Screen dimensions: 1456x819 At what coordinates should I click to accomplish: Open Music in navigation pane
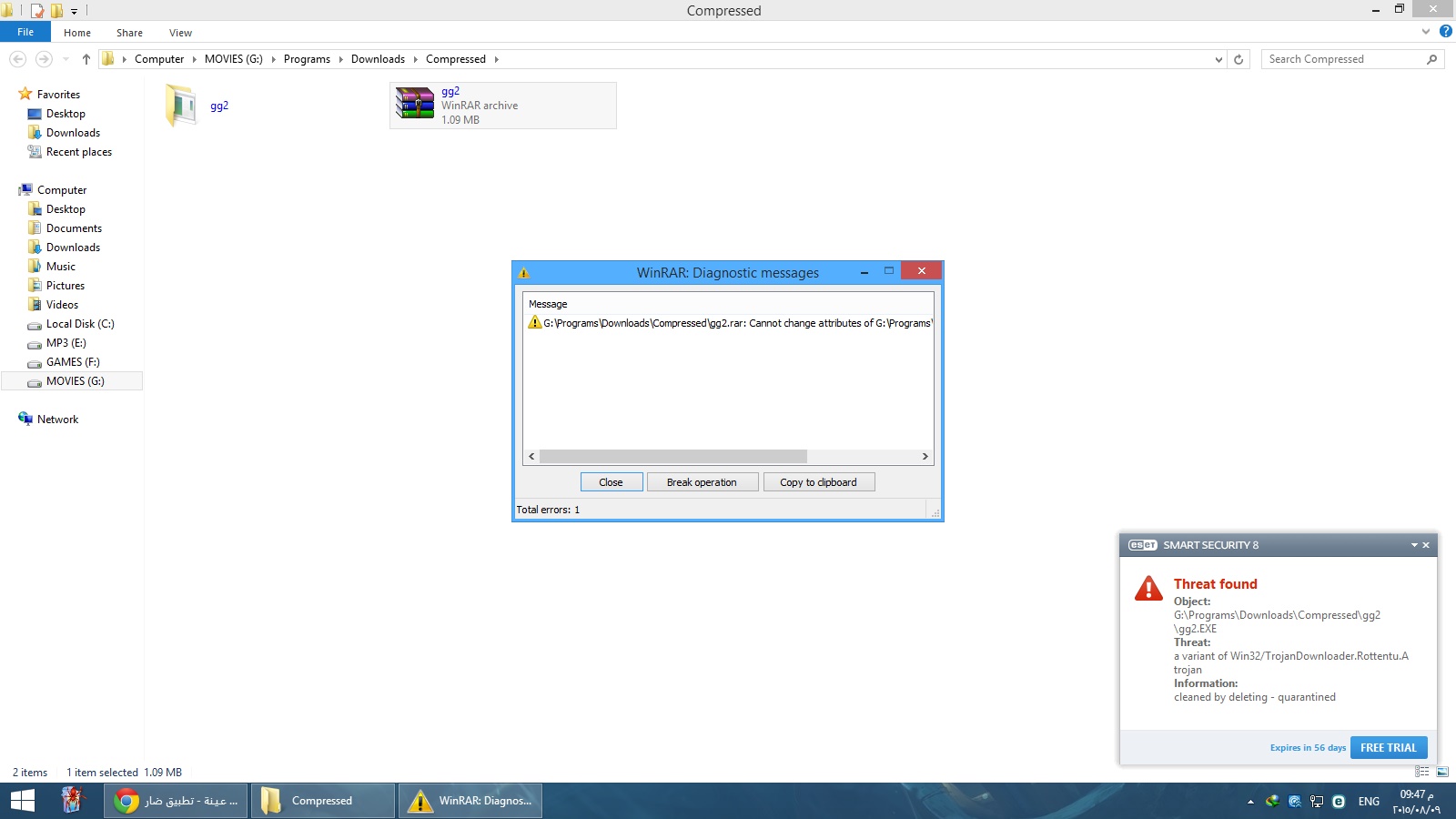click(x=61, y=267)
